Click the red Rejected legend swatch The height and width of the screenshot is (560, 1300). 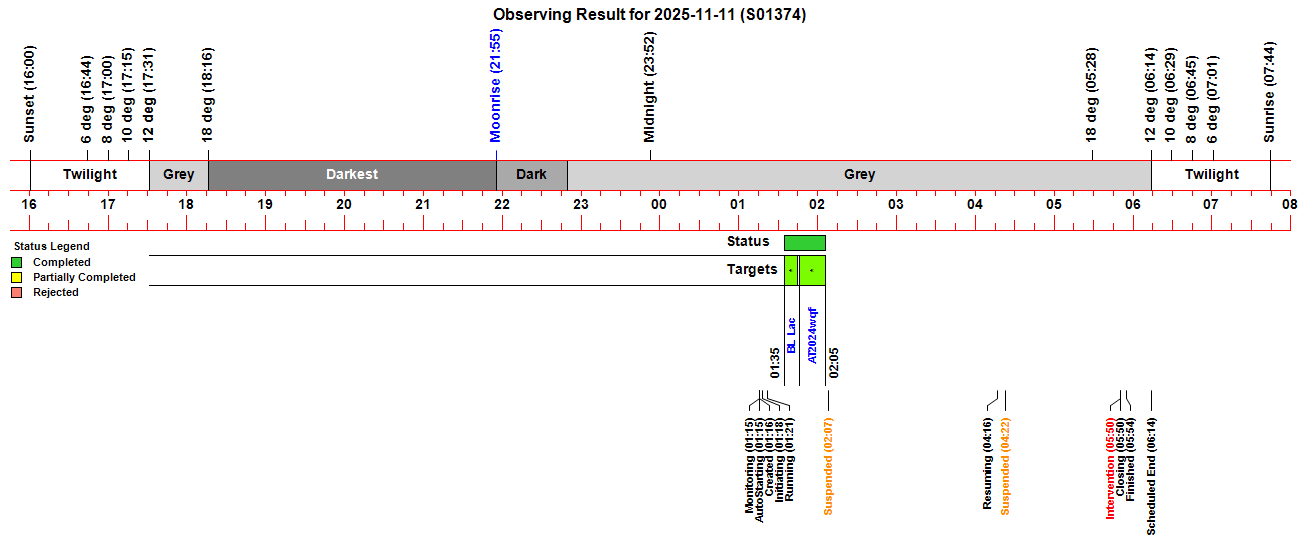click(16, 292)
